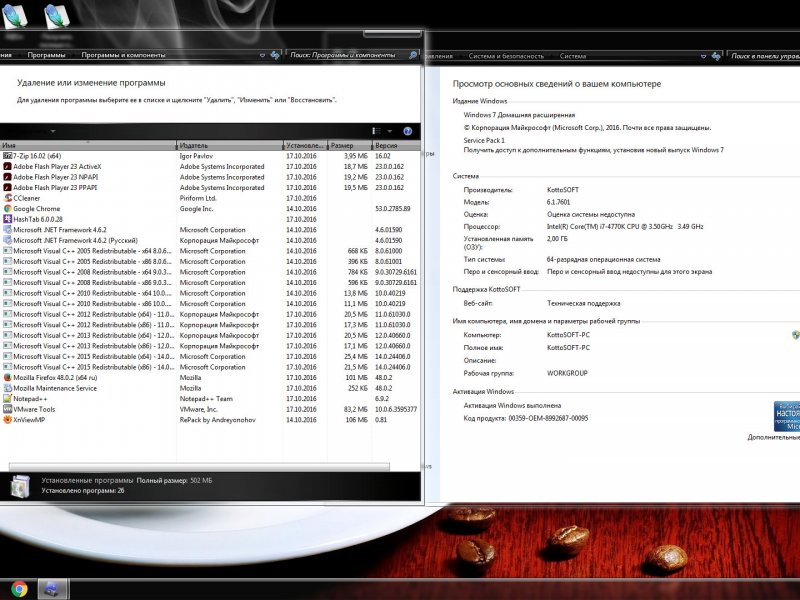Open the blue help icon in Programs toolbar
Screen dimensions: 800x600
coord(408,131)
